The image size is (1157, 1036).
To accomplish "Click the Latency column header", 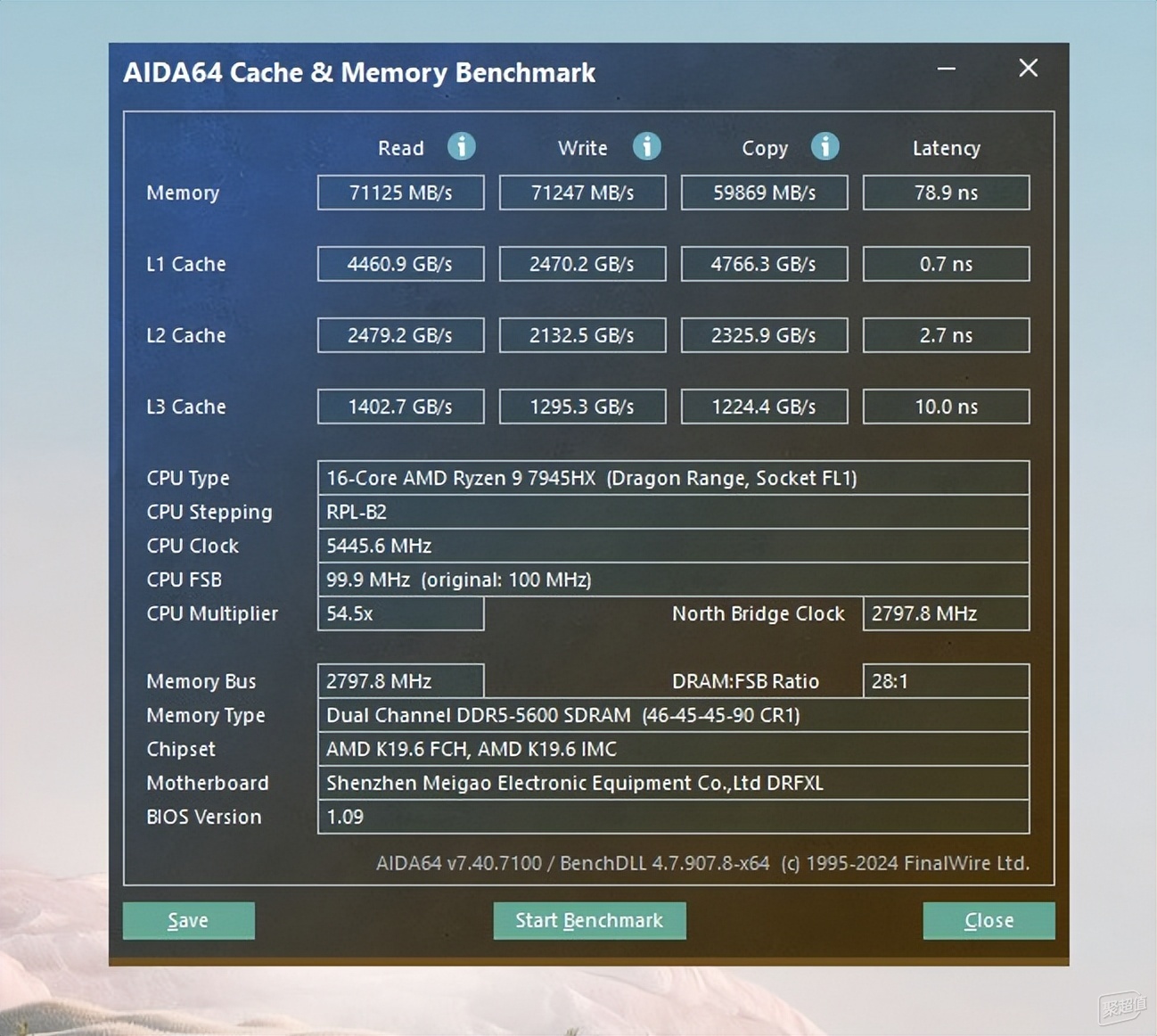I will tap(947, 149).
